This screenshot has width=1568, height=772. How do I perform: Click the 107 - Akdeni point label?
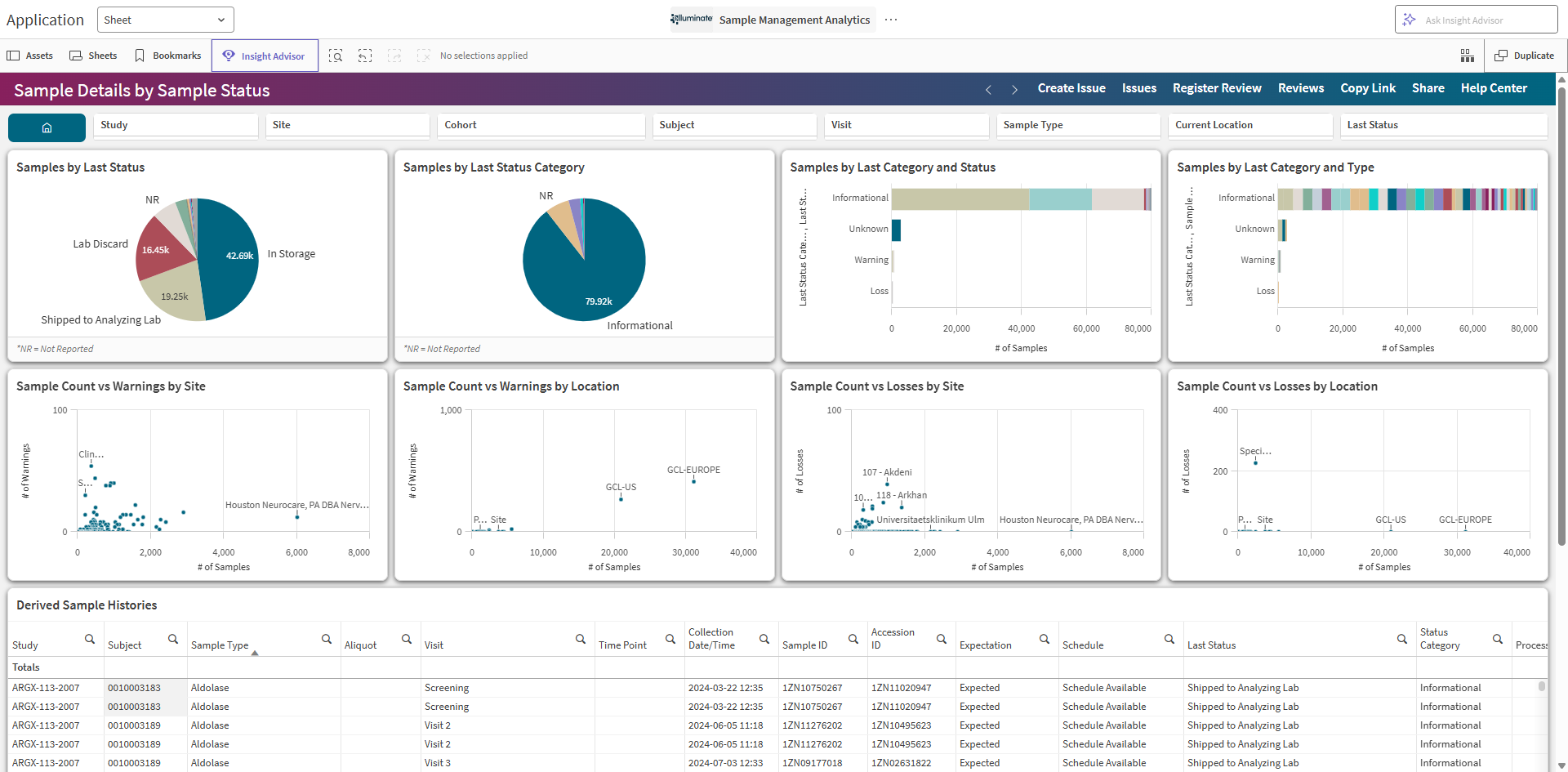point(887,472)
